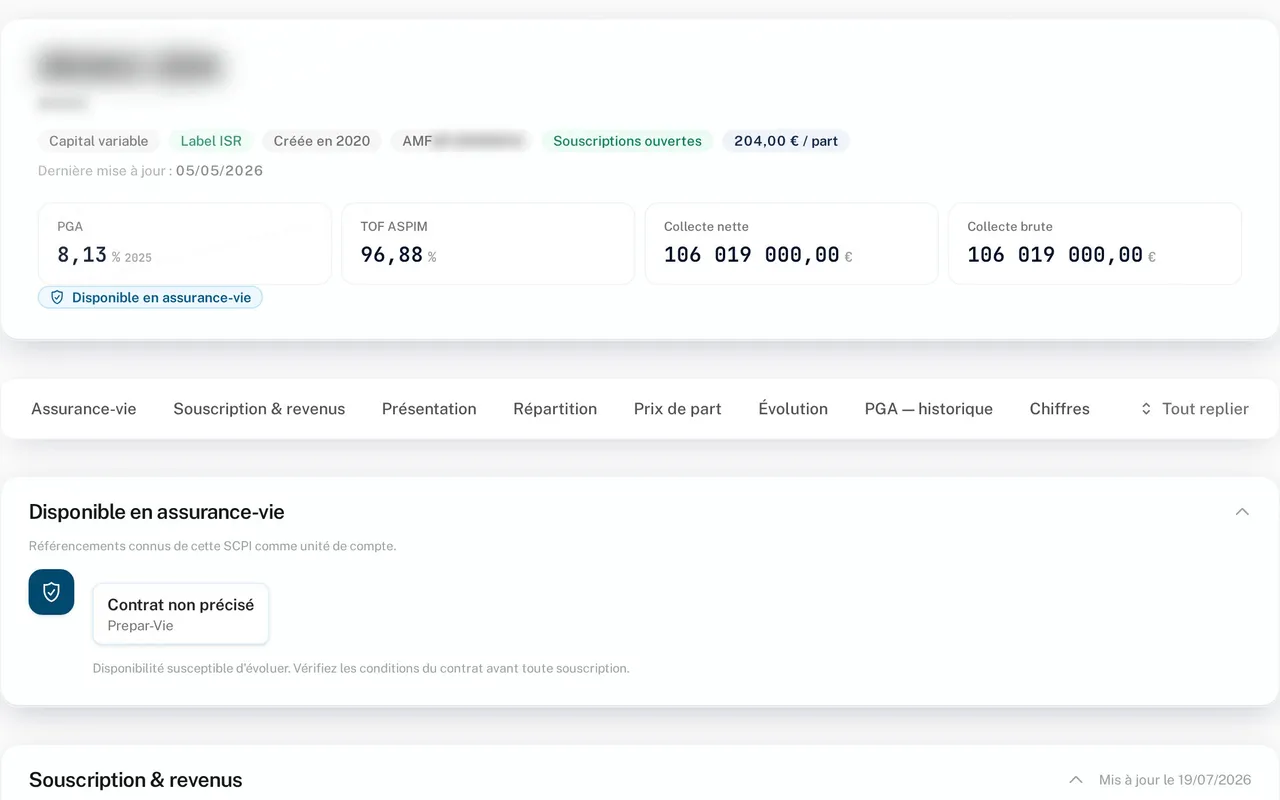The height and width of the screenshot is (800, 1280).
Task: Click the Souscription & revenus section heading
Action: [x=136, y=780]
